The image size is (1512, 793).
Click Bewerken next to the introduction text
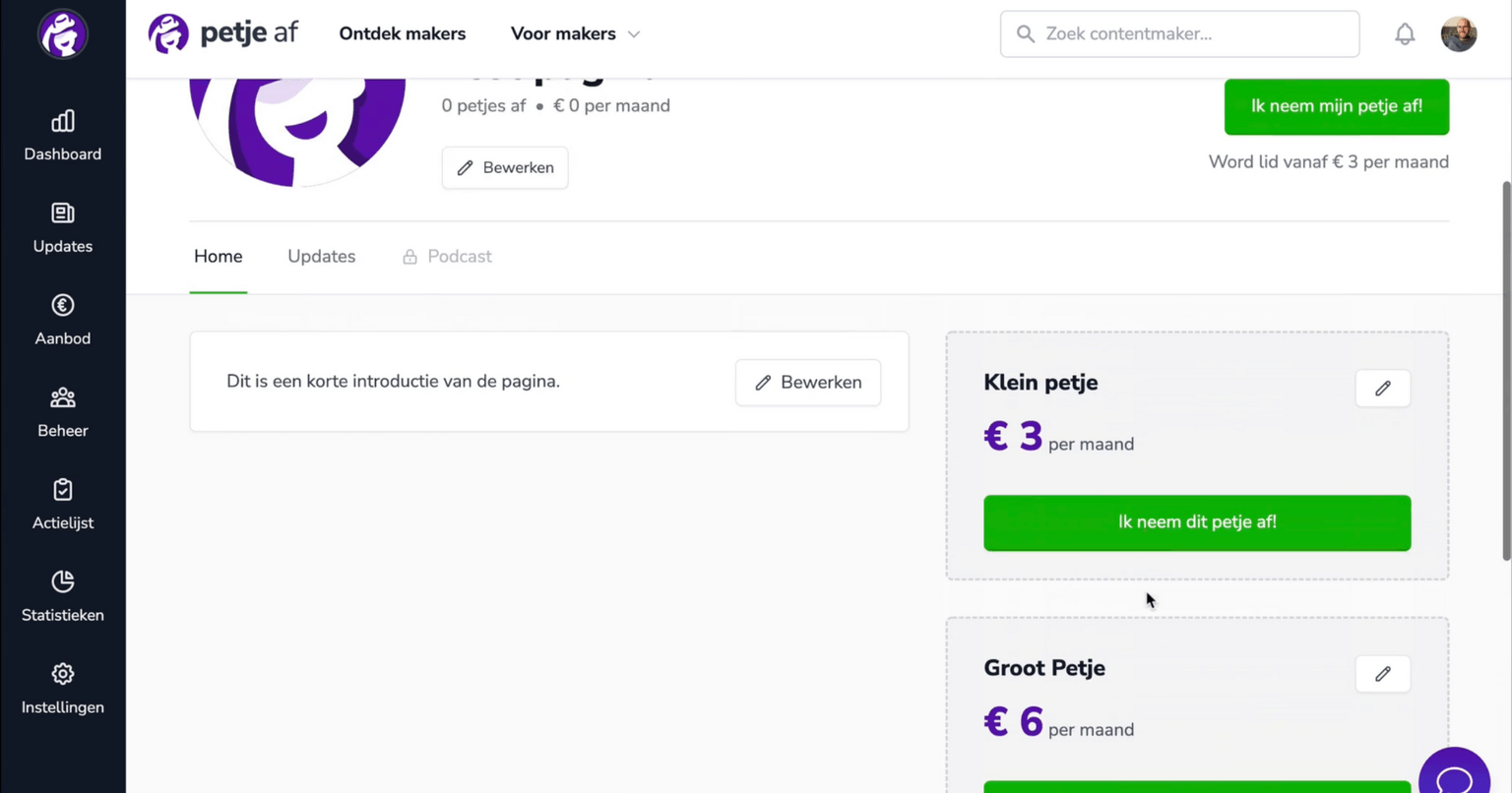click(x=808, y=383)
